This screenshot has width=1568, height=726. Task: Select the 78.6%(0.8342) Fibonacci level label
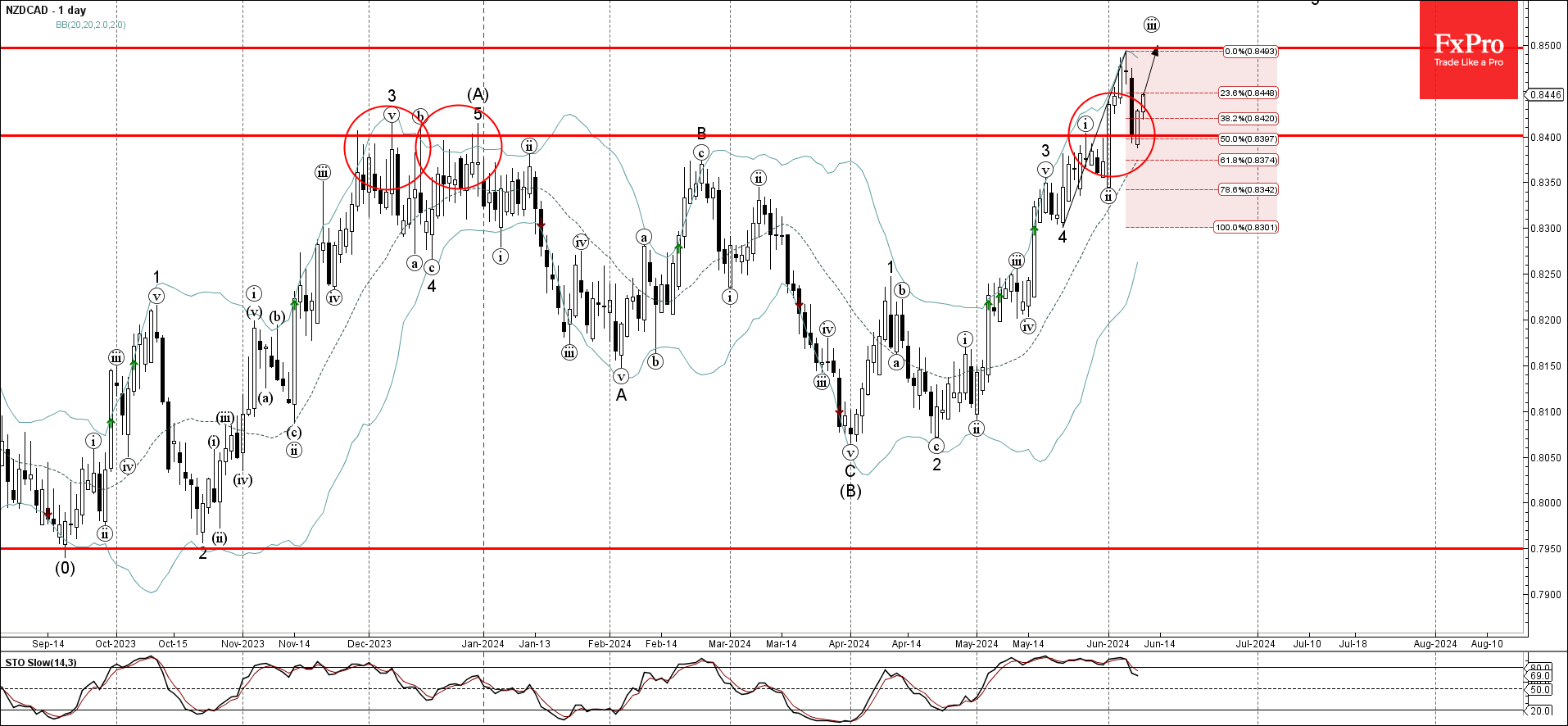coord(1249,190)
